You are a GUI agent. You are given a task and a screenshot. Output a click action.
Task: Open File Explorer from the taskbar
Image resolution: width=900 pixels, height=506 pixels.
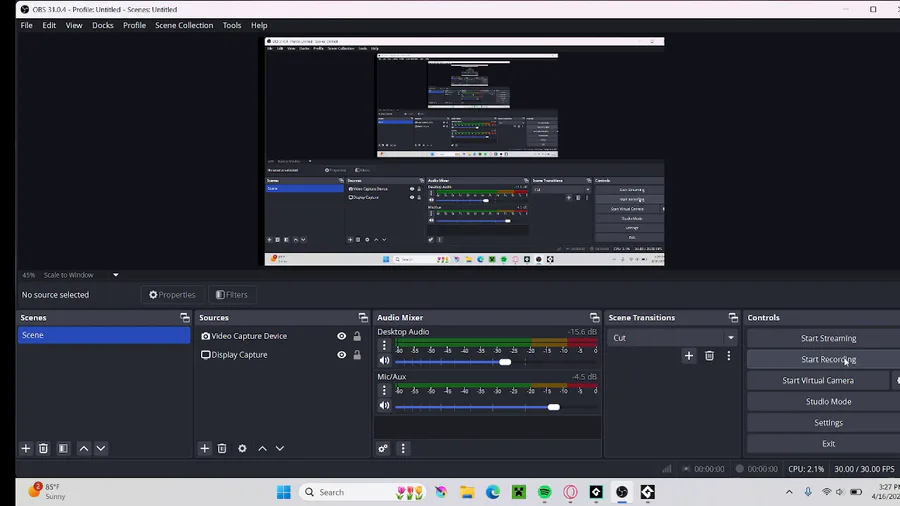point(467,492)
